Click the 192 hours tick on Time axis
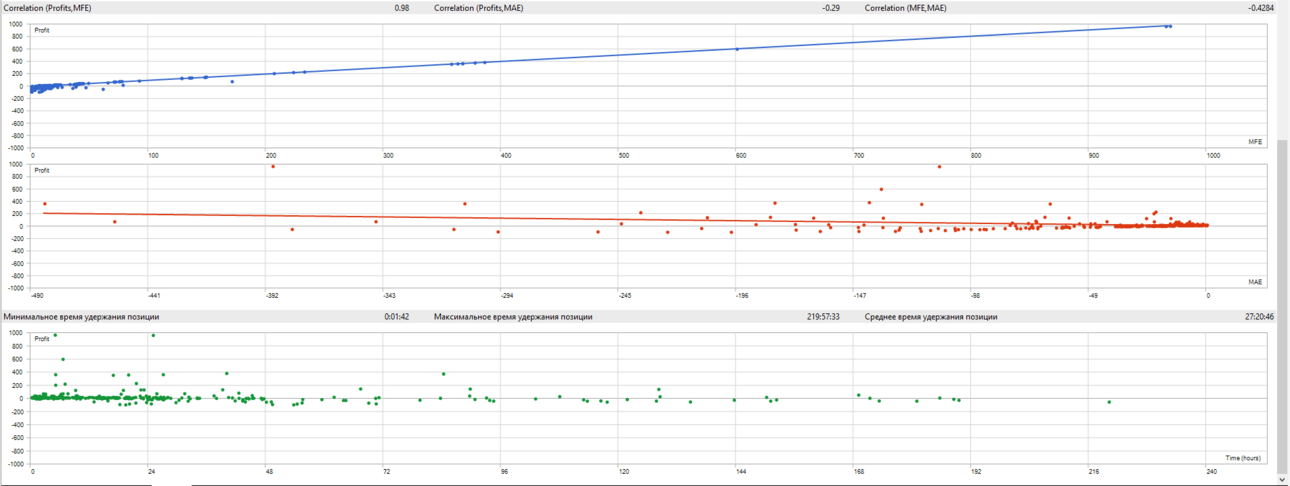Image resolution: width=1290 pixels, height=486 pixels. point(976,471)
